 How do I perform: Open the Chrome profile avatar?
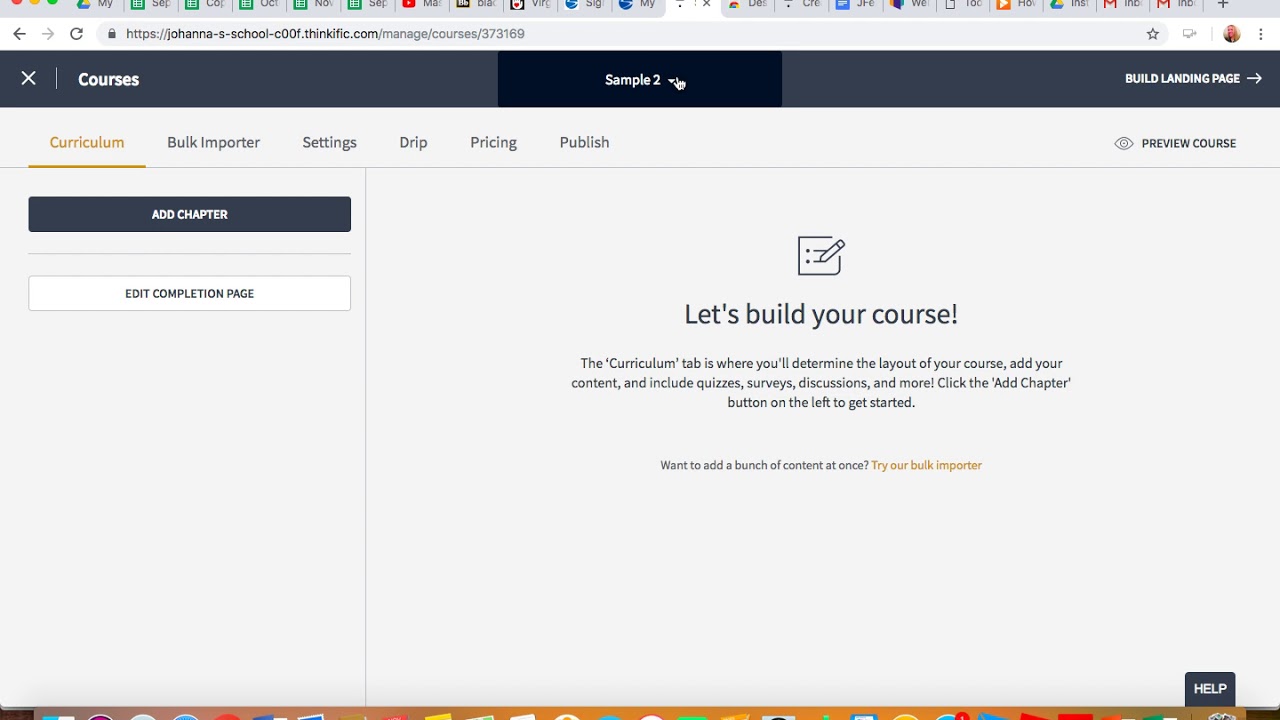[x=1232, y=34]
